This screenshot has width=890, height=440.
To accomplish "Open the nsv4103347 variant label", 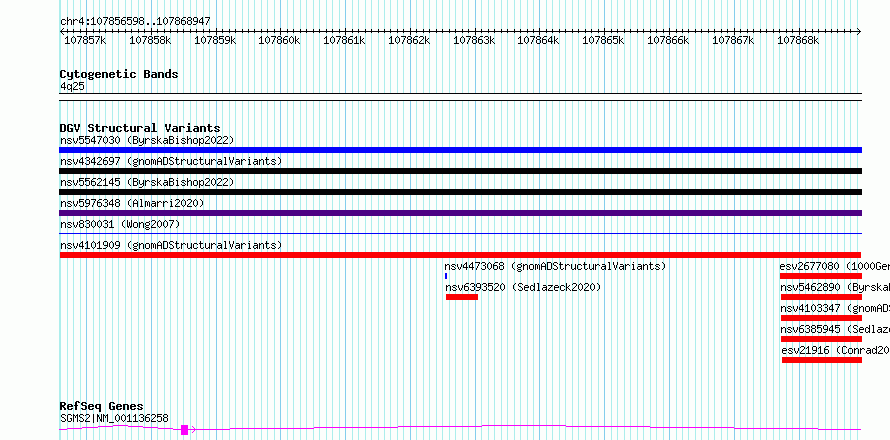I will tap(834, 308).
